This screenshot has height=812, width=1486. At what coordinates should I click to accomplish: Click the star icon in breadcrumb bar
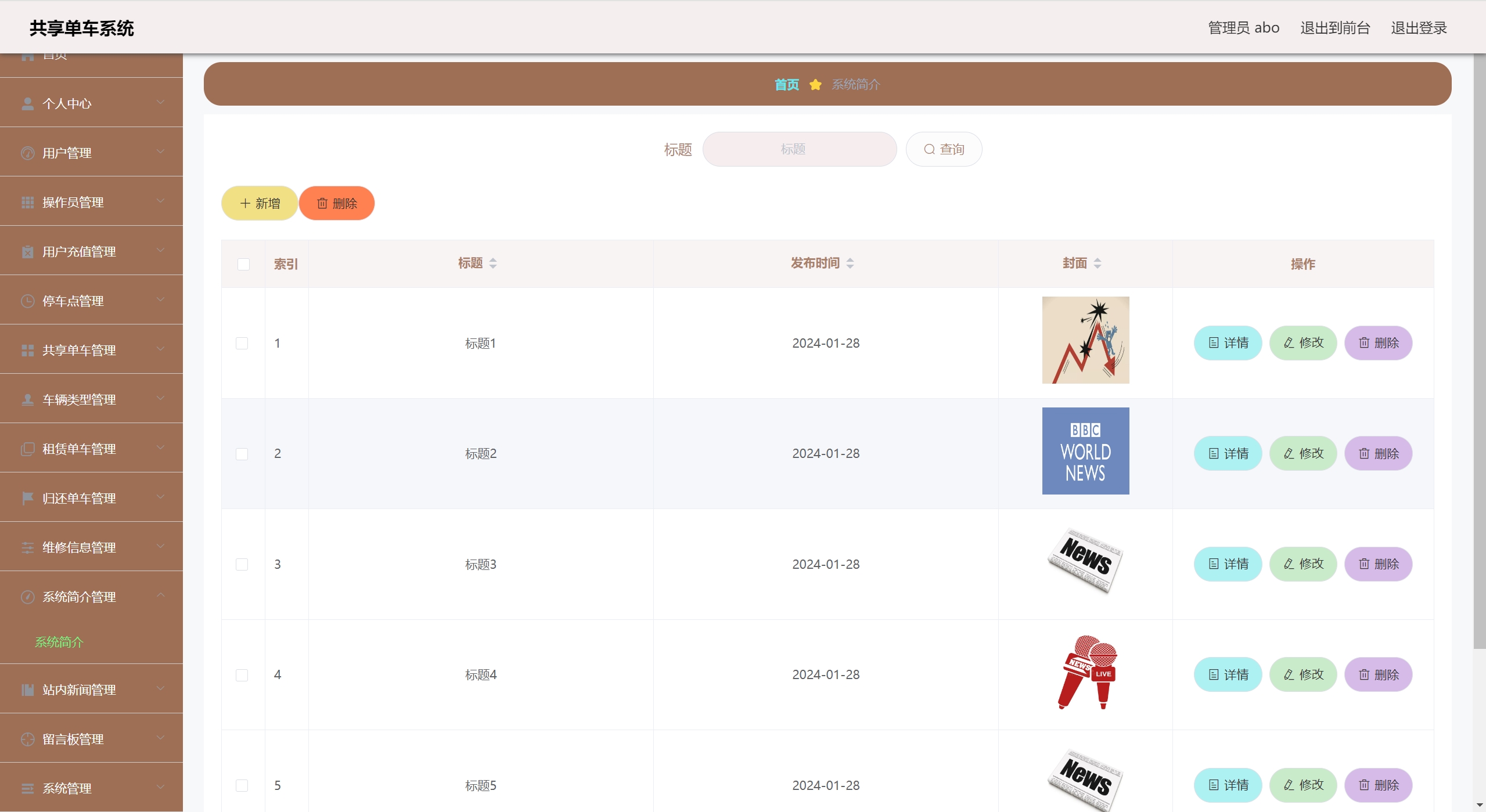click(x=815, y=85)
